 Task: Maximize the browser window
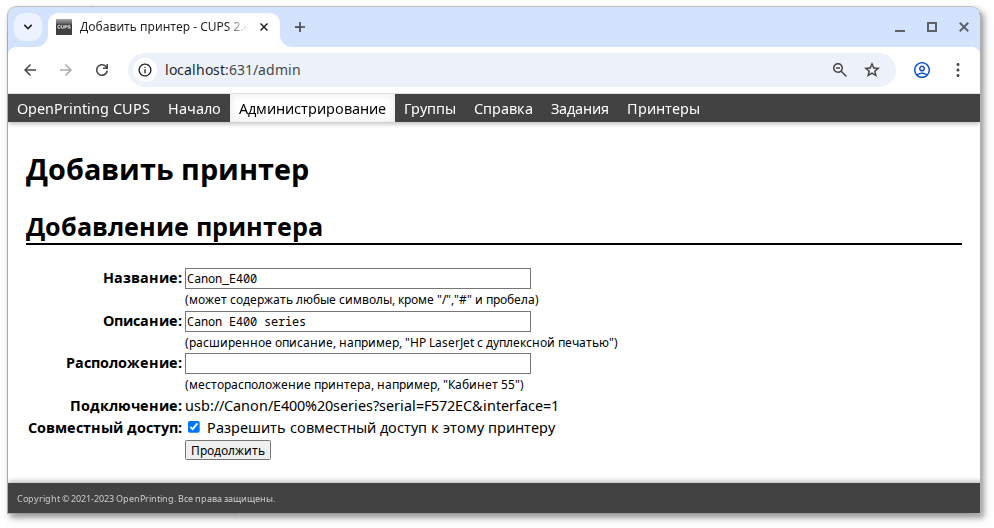click(932, 27)
